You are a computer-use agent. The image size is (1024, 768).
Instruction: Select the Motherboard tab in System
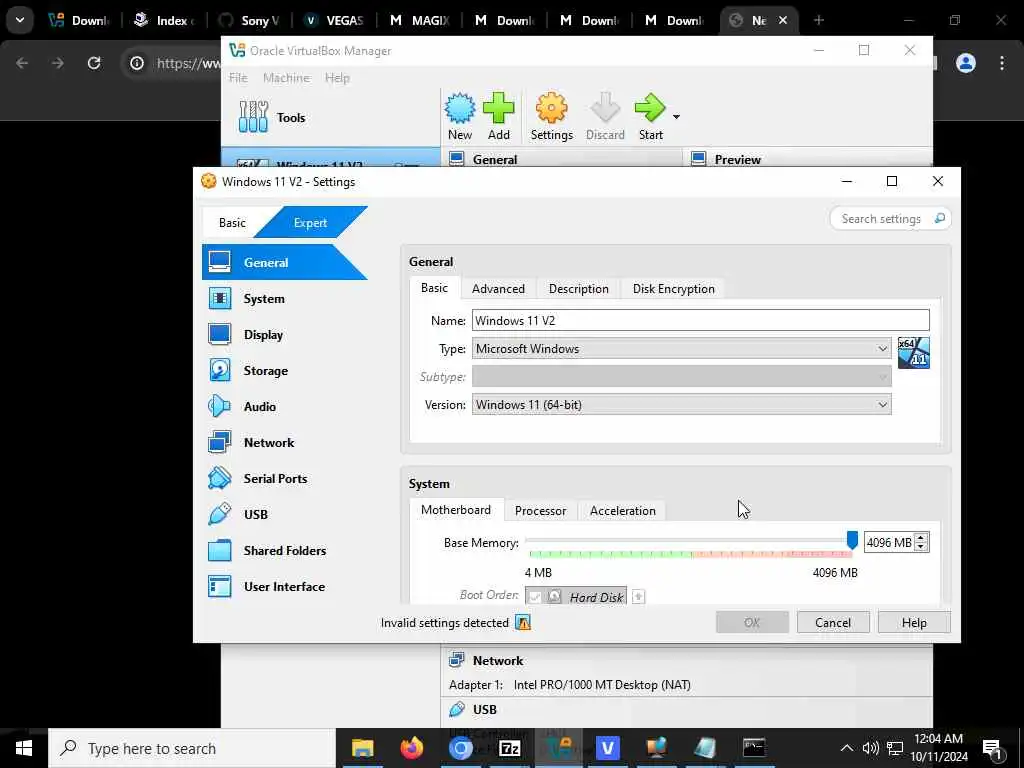(x=456, y=510)
